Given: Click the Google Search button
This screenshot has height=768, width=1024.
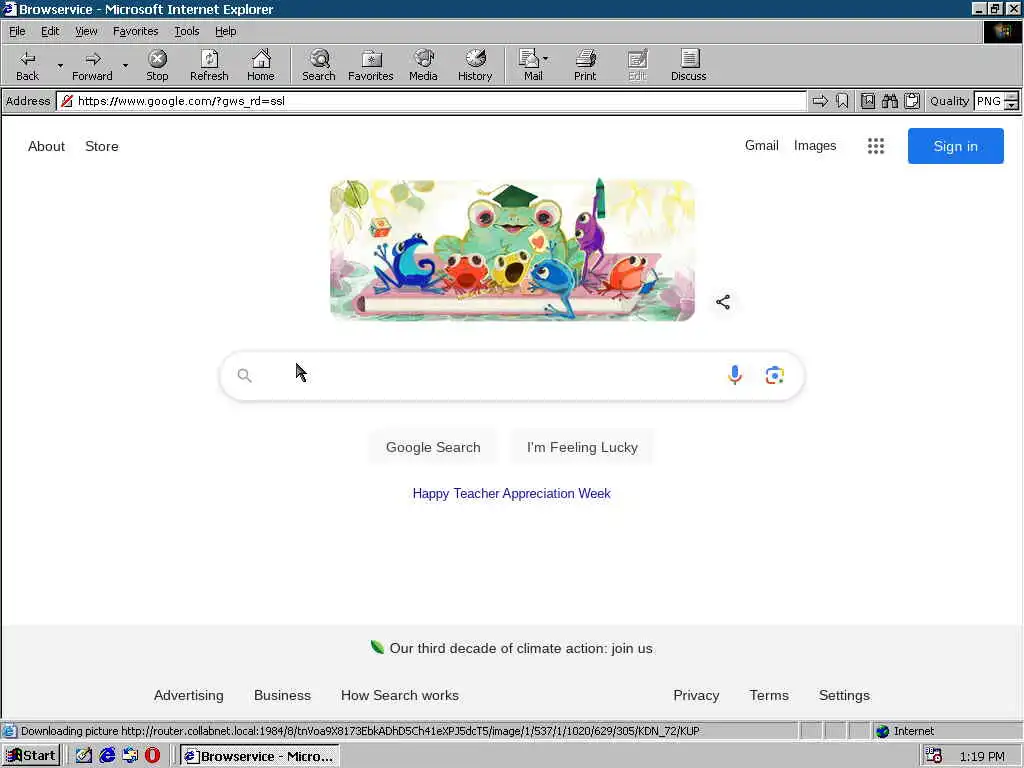Looking at the screenshot, I should tap(433, 447).
